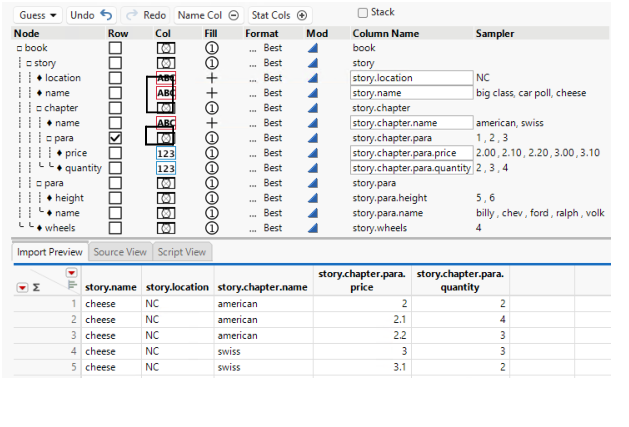The width and height of the screenshot is (629, 427).
Task: Click the Redo button
Action: [146, 15]
